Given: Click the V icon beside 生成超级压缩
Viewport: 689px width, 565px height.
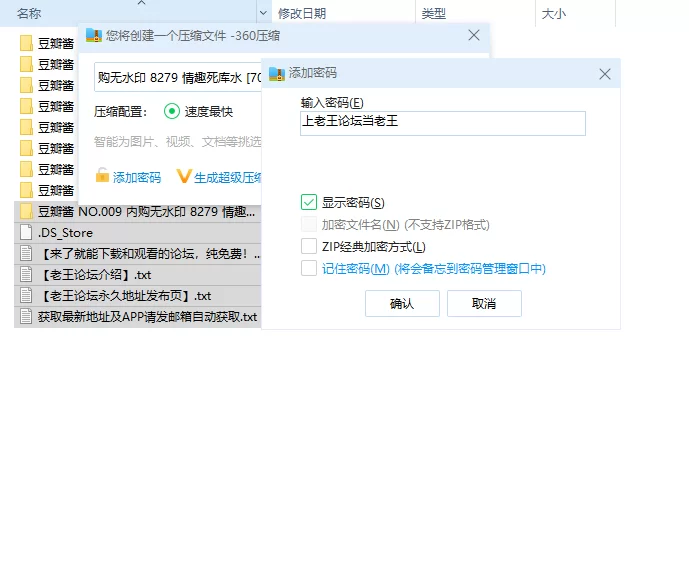Looking at the screenshot, I should 184,176.
